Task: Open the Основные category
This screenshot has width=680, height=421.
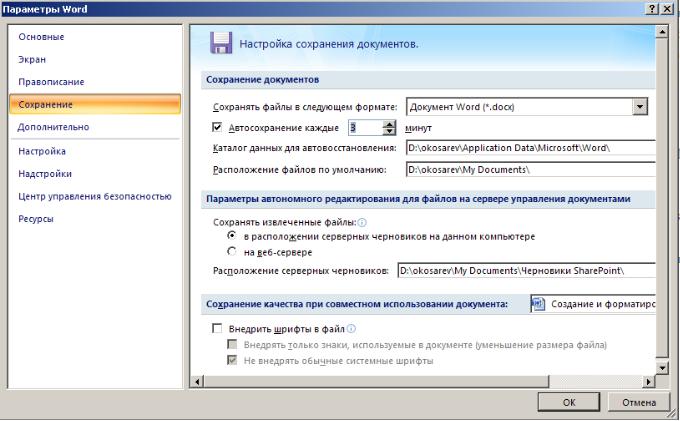Action: click(41, 37)
